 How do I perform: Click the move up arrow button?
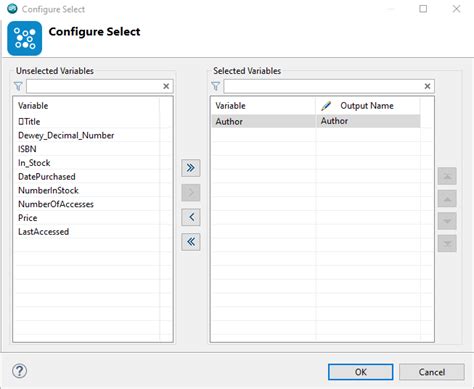(447, 199)
